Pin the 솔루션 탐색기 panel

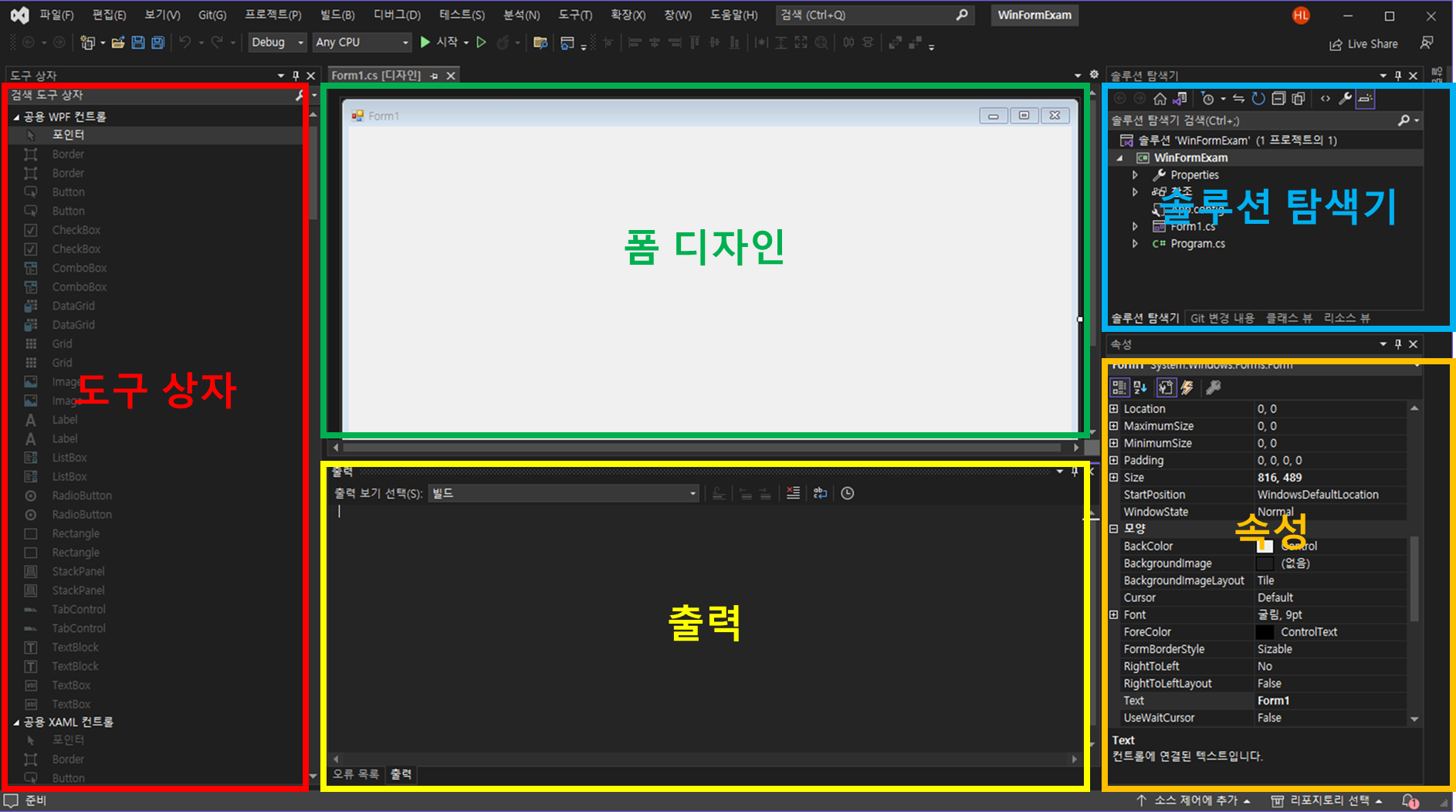(1398, 76)
